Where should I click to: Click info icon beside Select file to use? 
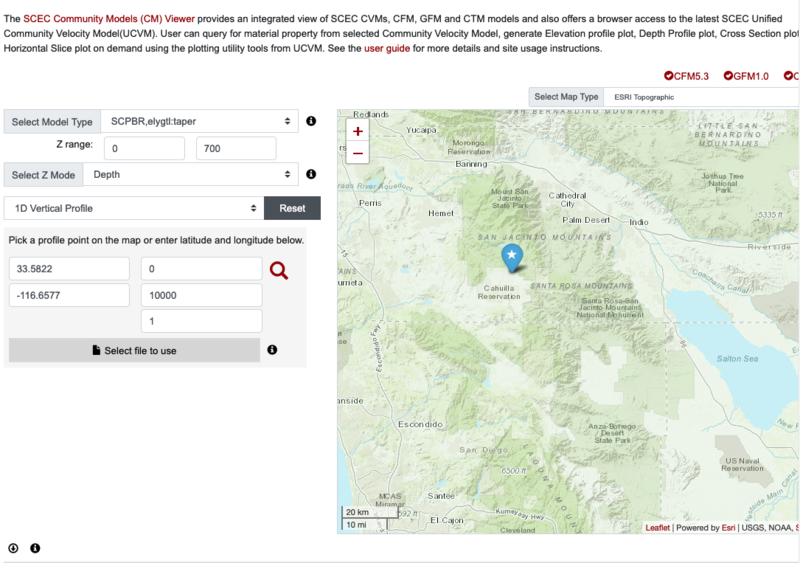point(272,350)
